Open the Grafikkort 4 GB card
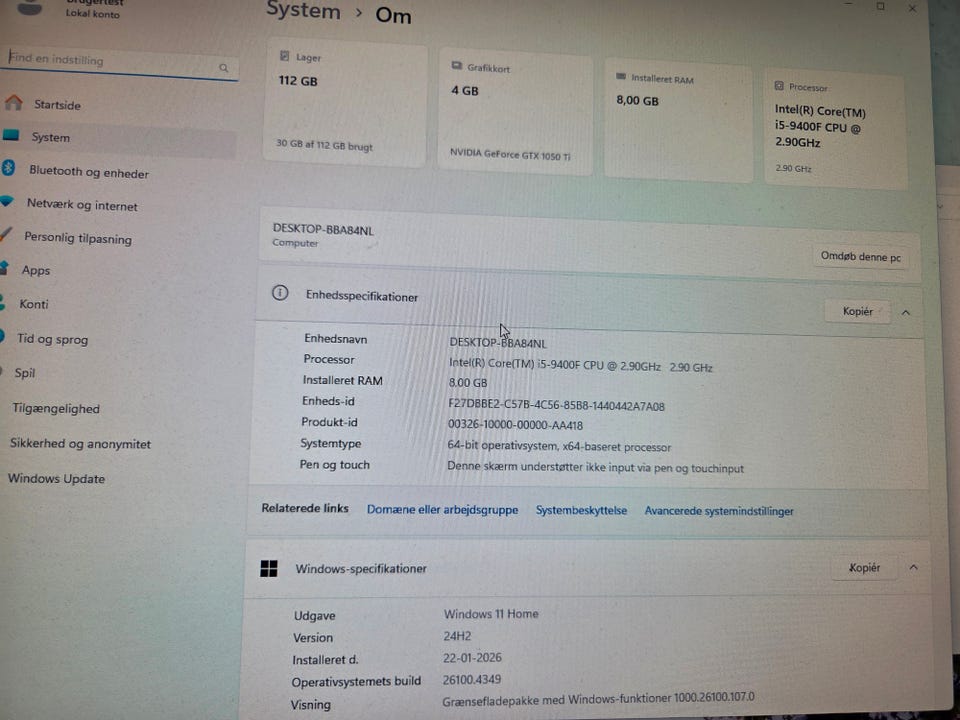The image size is (960, 720). [516, 113]
